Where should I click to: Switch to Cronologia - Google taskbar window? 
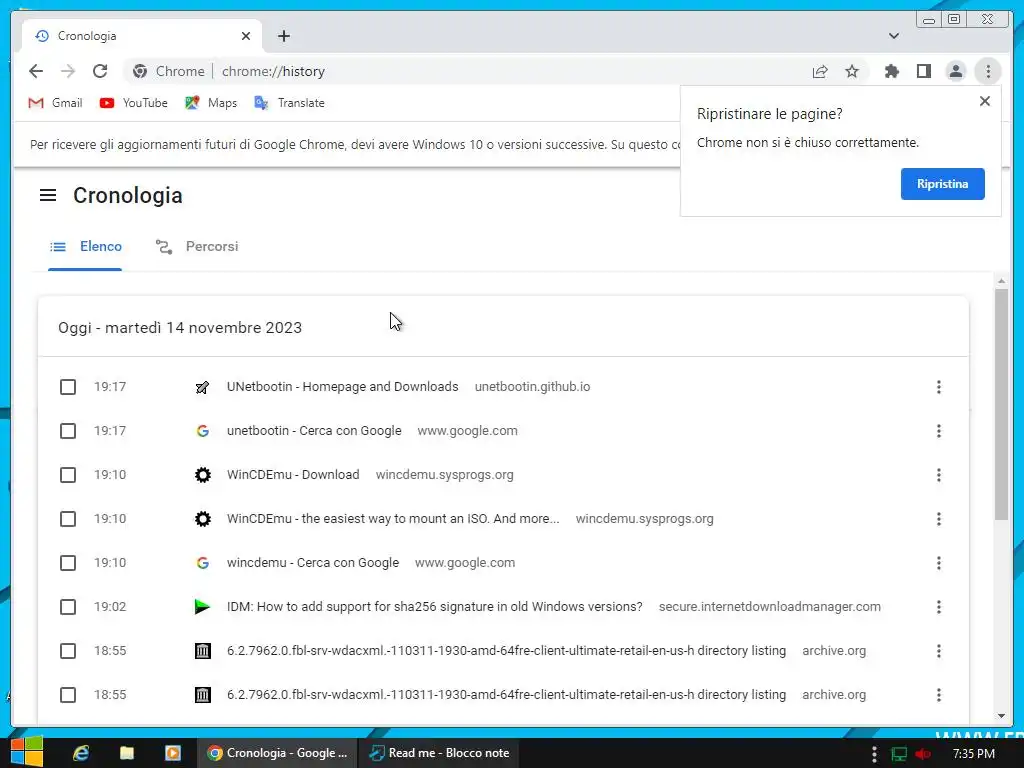tap(278, 753)
